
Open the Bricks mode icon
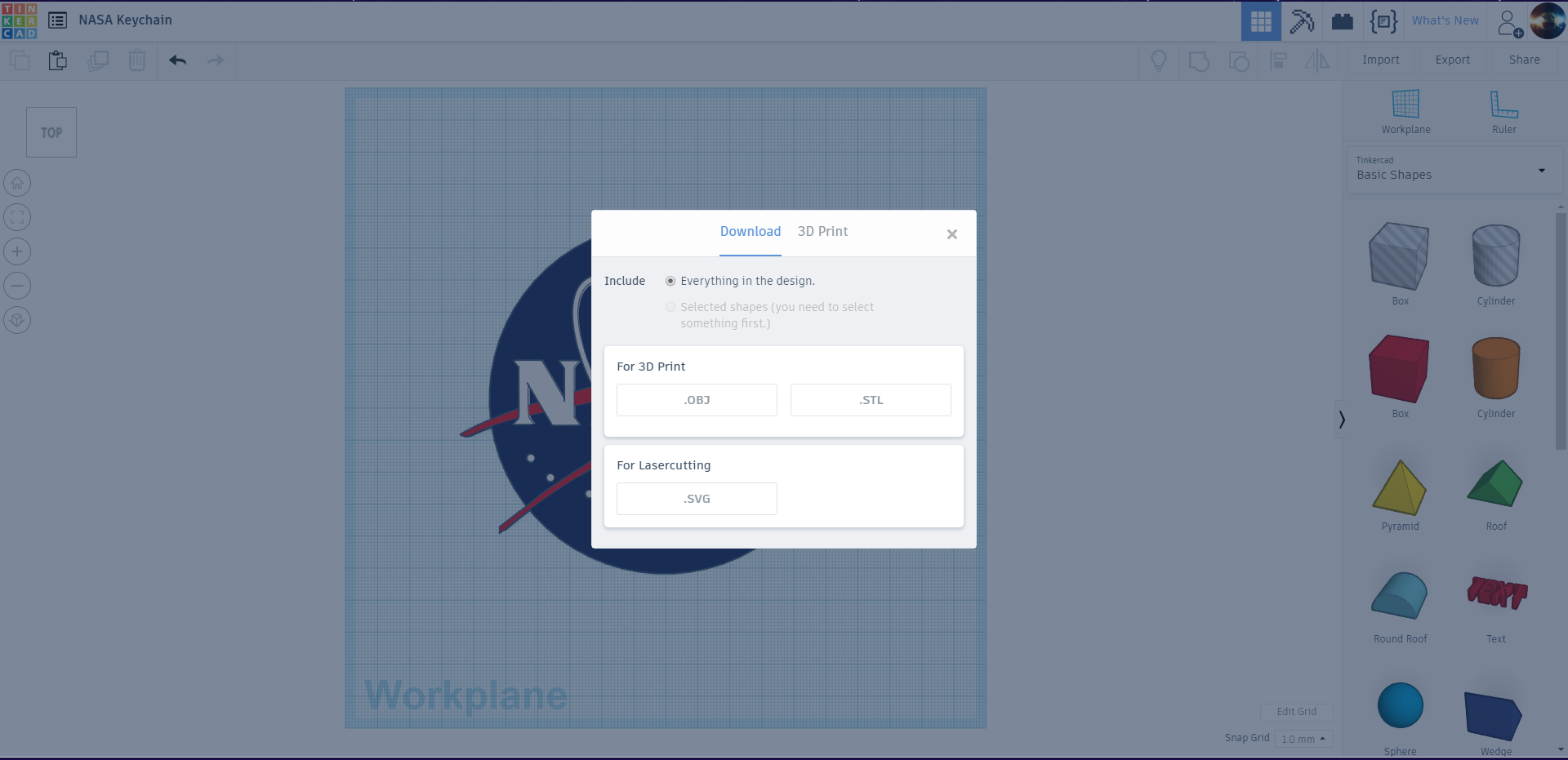pyautogui.click(x=1343, y=21)
